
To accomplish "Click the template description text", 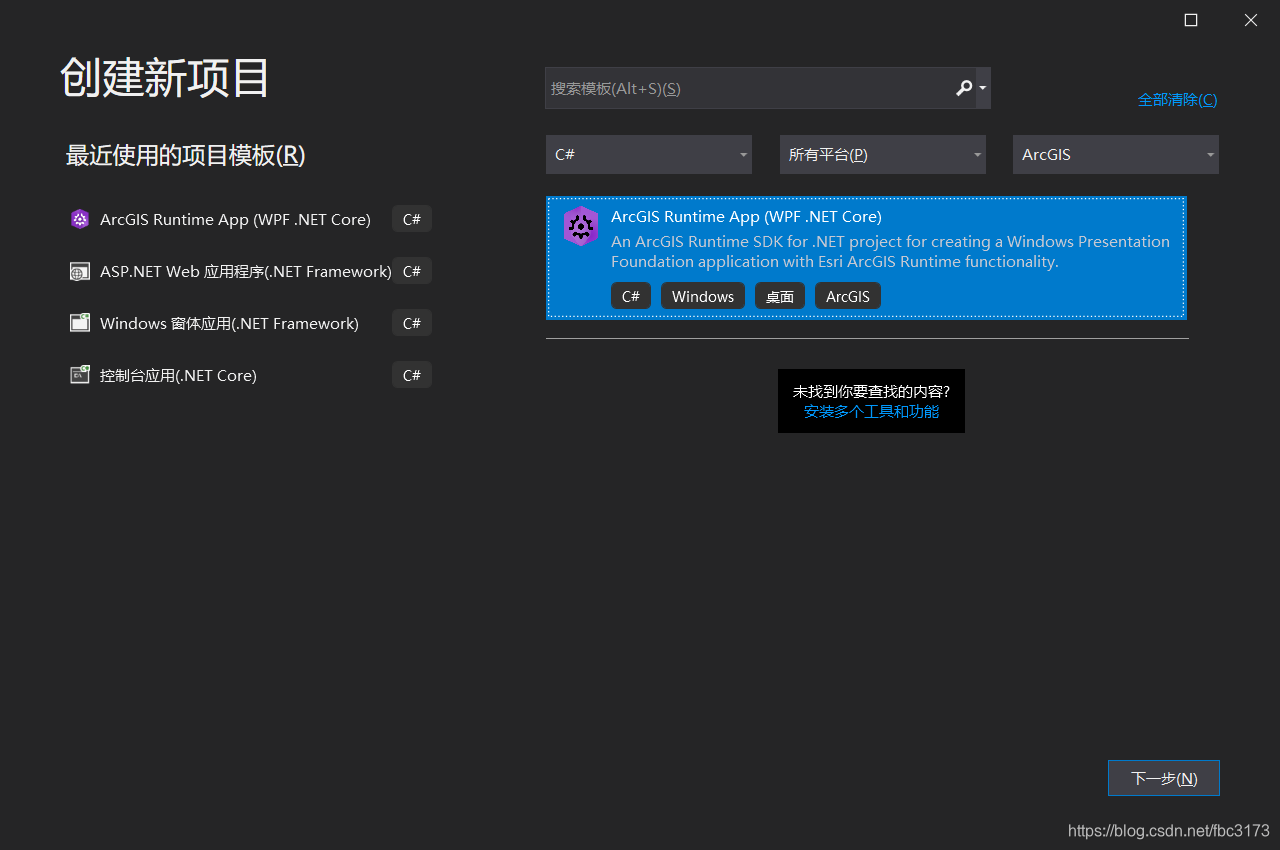I will [x=890, y=251].
